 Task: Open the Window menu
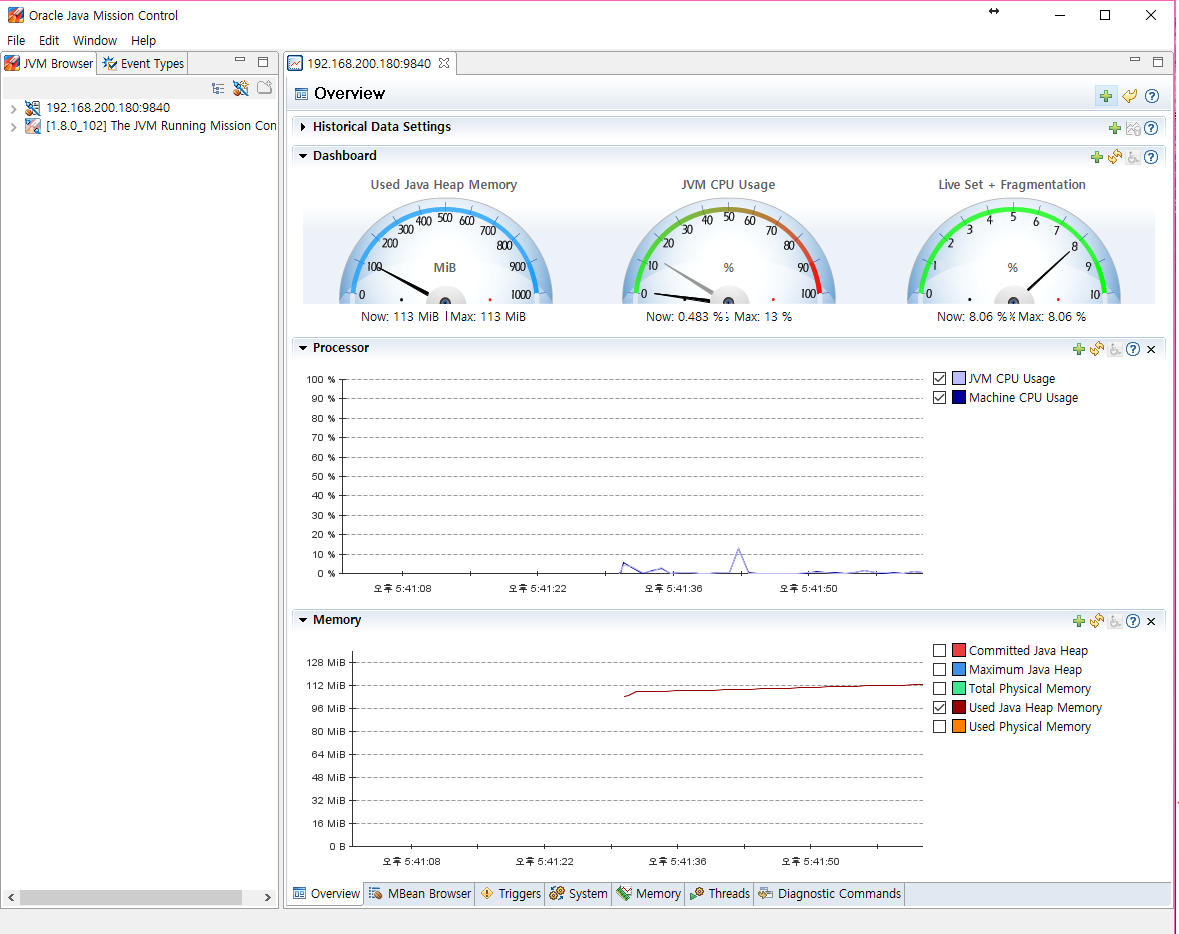coord(95,41)
